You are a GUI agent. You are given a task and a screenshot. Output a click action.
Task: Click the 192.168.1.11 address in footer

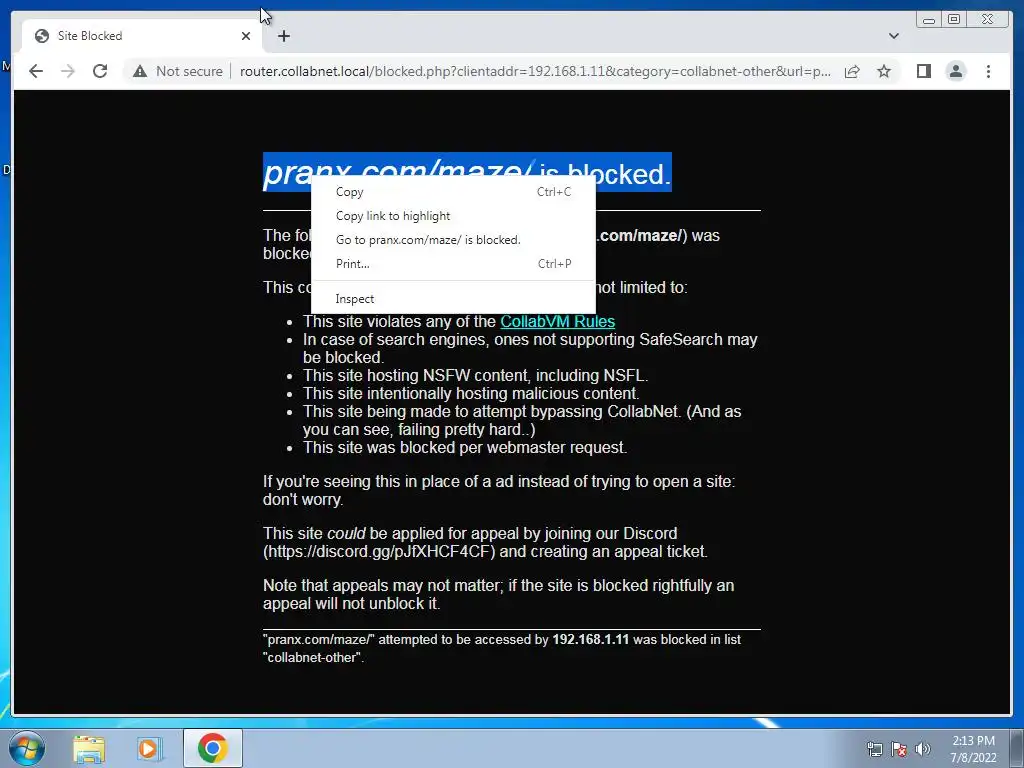click(590, 639)
